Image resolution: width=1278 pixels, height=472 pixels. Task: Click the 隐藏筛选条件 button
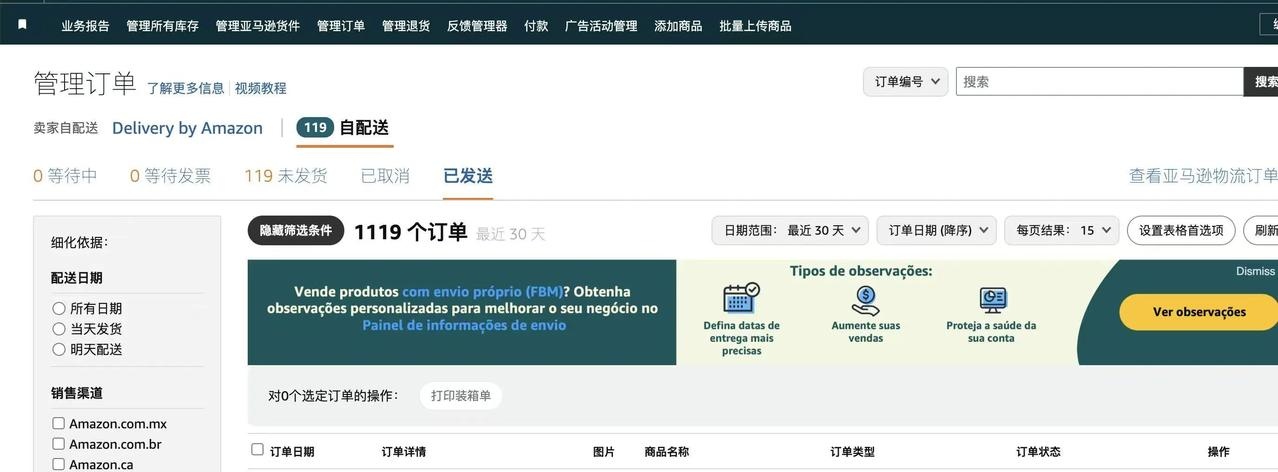click(296, 231)
